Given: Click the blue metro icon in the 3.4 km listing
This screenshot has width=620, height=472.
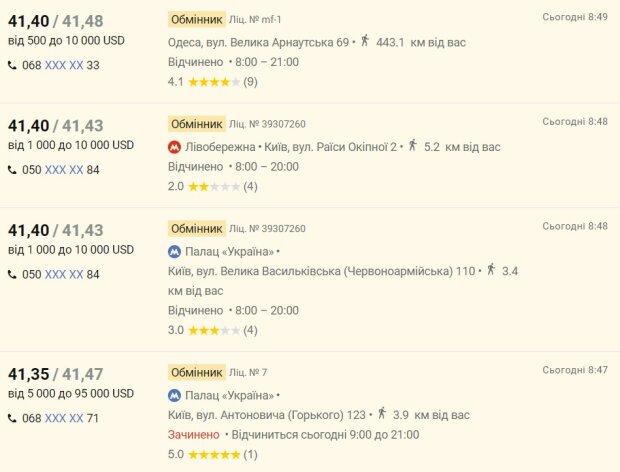Looking at the screenshot, I should [x=174, y=252].
